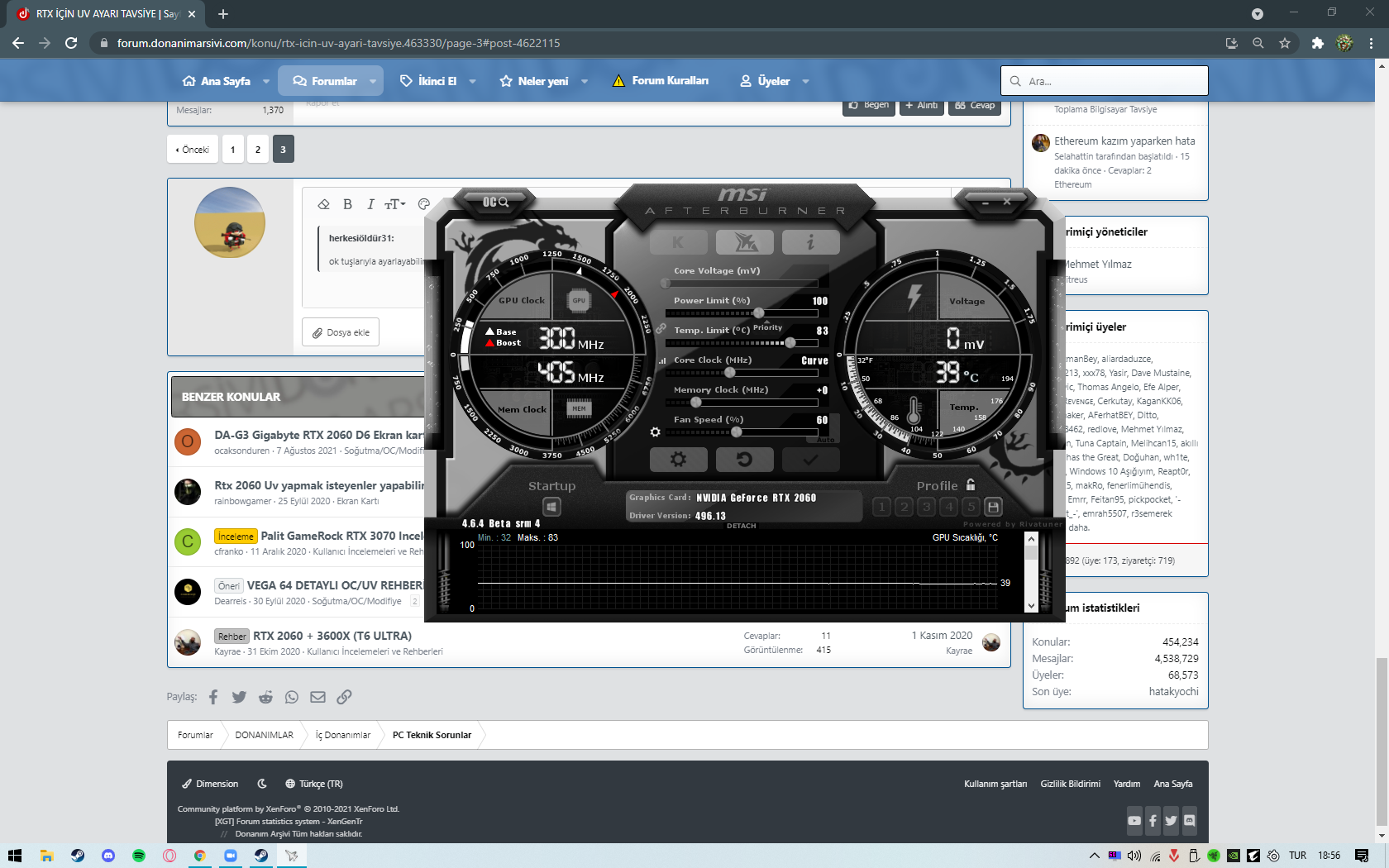Bookmark page with the star icon
Image resolution: width=1389 pixels, height=868 pixels.
(1284, 43)
